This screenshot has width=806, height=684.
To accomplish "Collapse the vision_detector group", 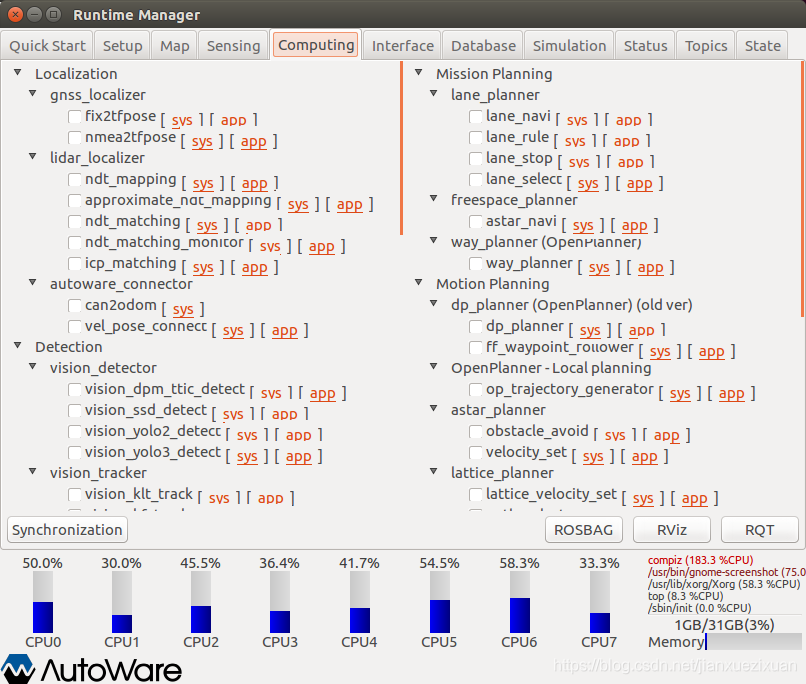I will click(35, 368).
